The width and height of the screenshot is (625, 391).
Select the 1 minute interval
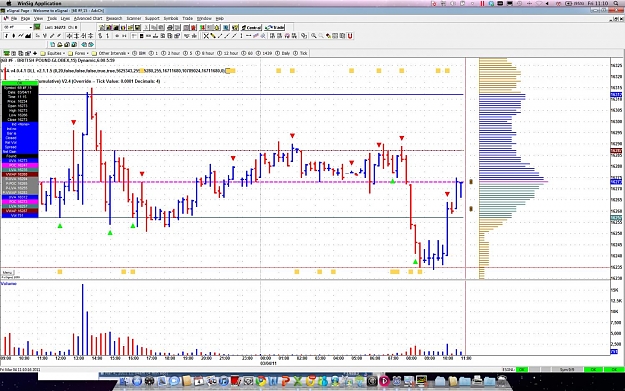(x=154, y=53)
